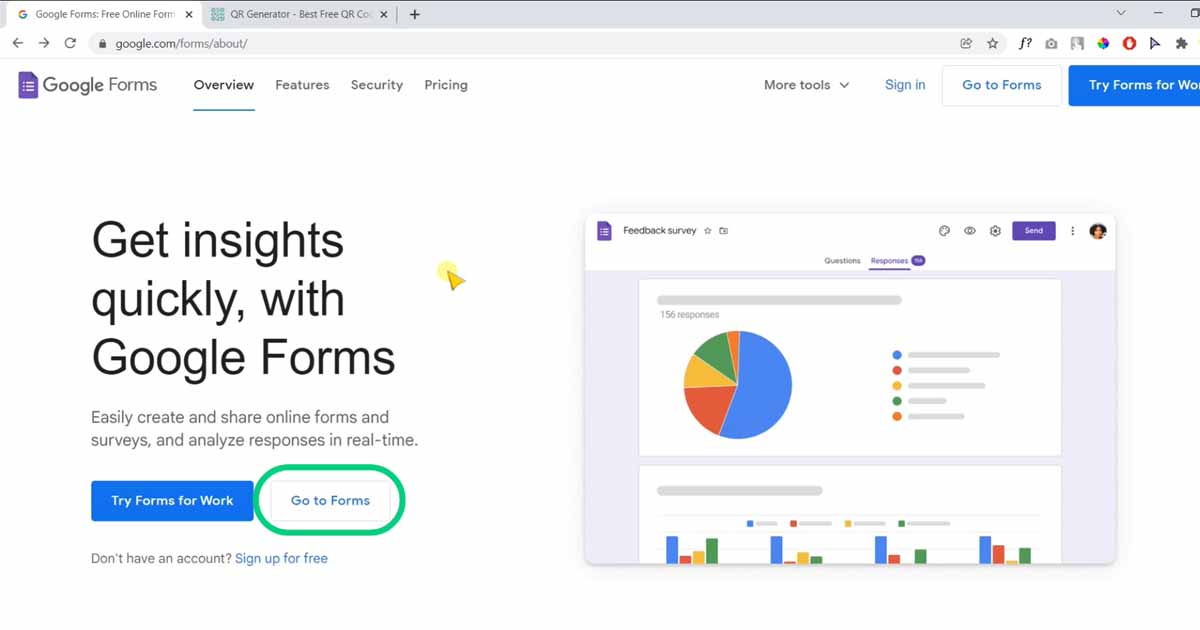The image size is (1200, 630).
Task: Click the camera screenshot extension icon
Action: coord(1051,43)
